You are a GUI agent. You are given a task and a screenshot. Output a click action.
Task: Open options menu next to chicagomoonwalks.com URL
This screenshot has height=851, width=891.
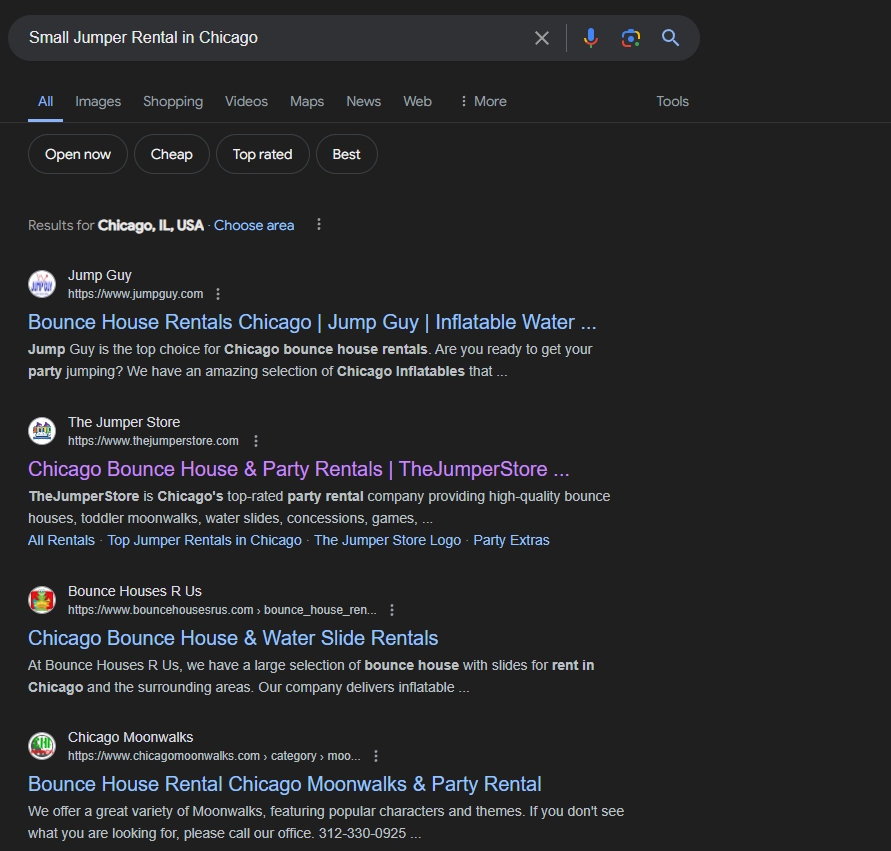click(376, 756)
